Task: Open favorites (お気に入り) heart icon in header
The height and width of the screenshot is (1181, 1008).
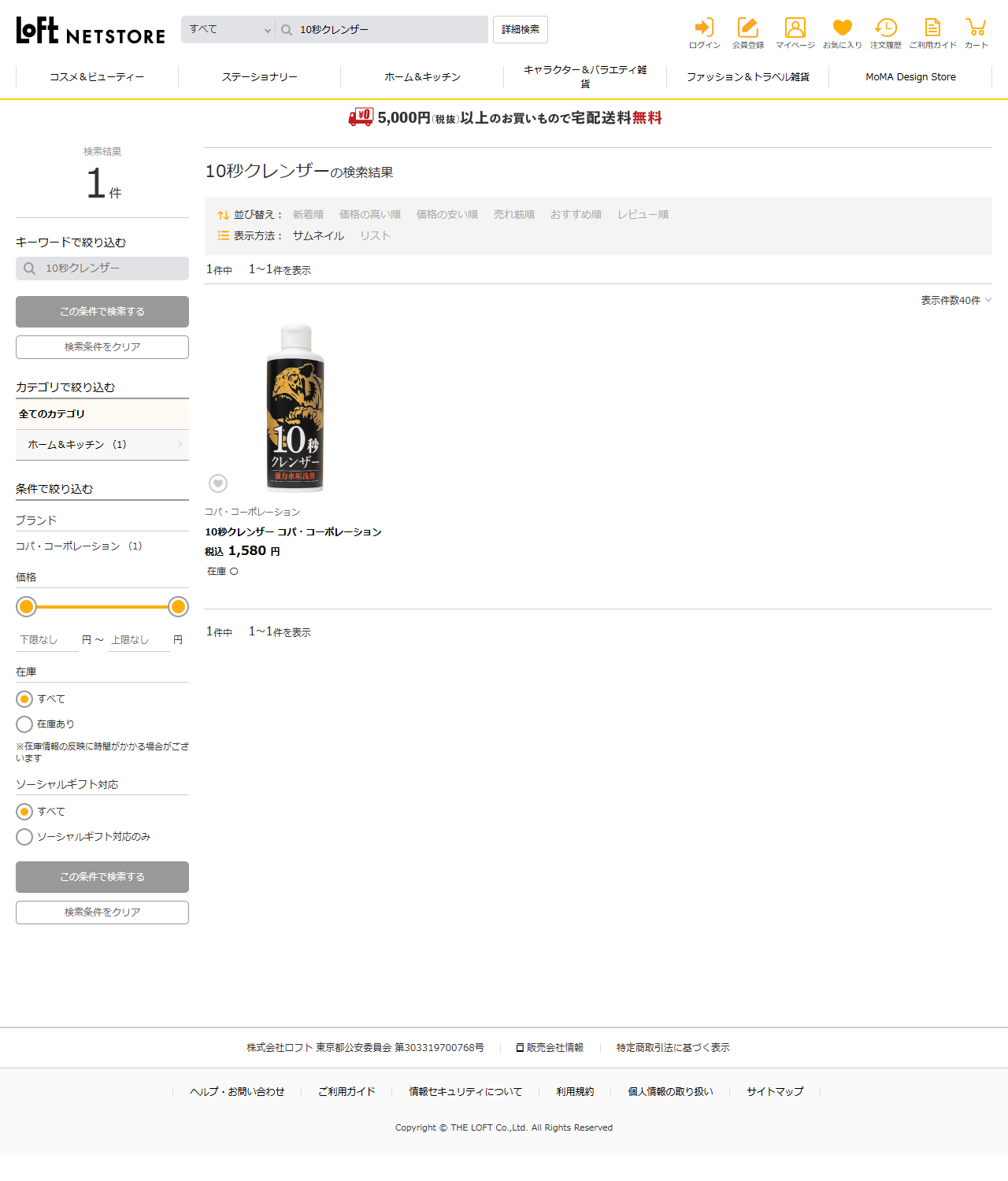Action: [x=843, y=33]
